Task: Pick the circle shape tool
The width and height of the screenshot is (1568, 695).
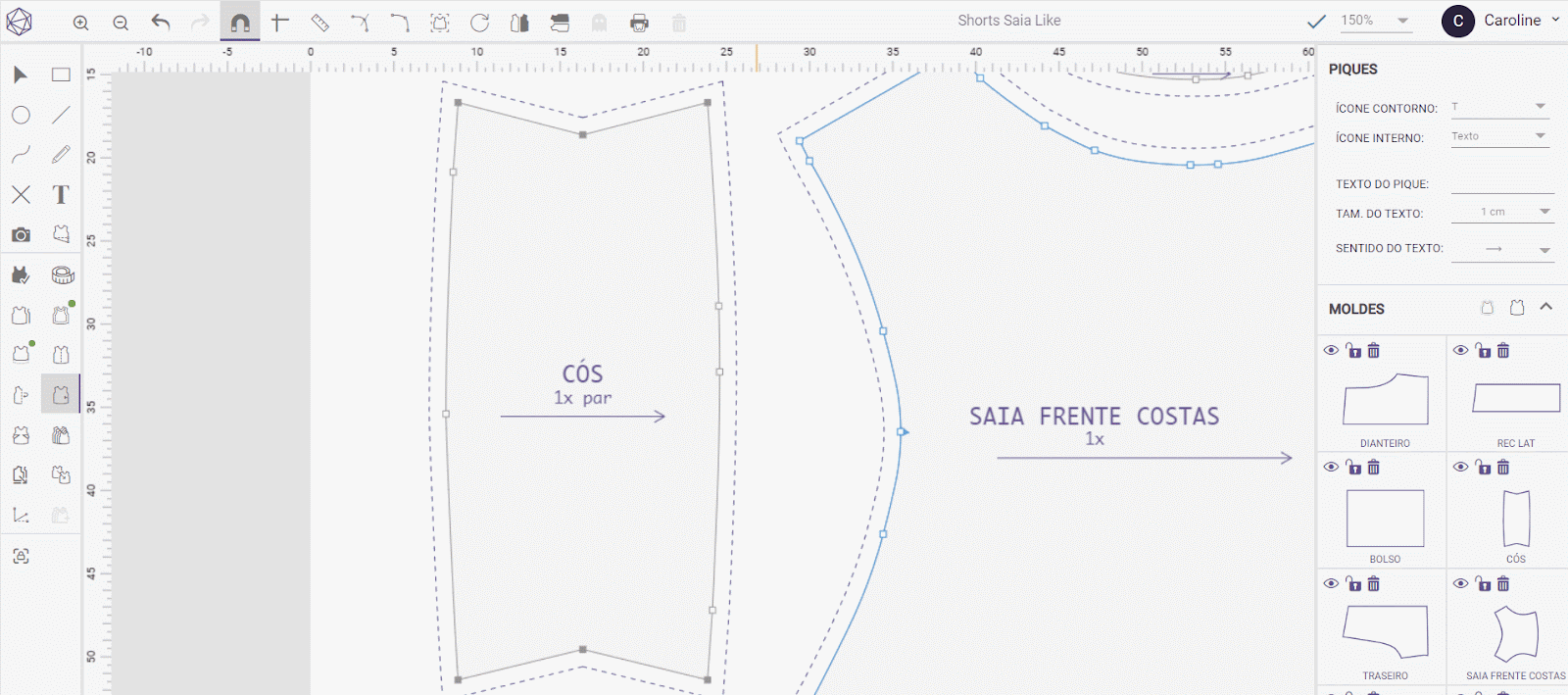Action: click(21, 115)
